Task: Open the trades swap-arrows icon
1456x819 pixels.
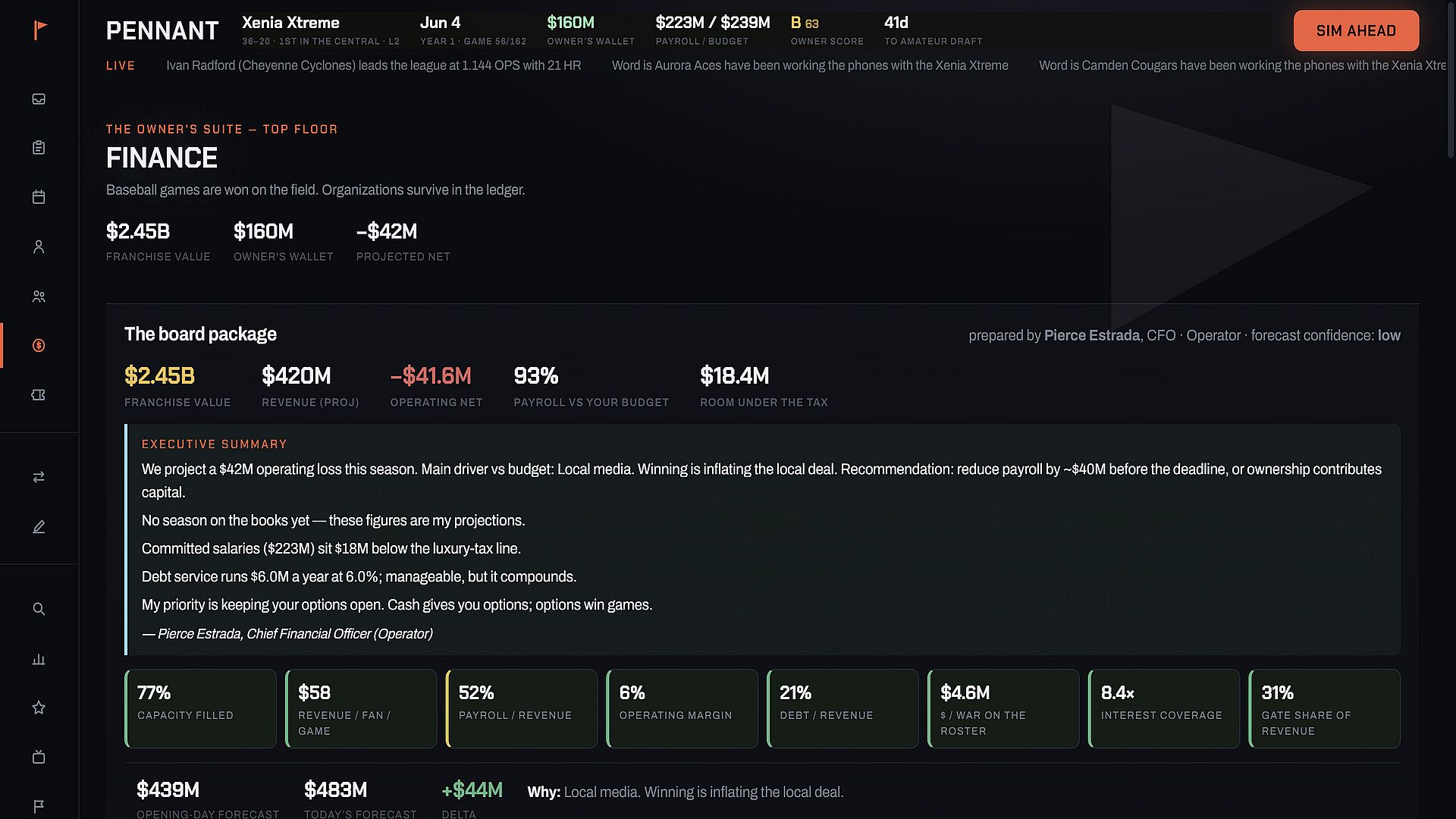Action: 39,477
